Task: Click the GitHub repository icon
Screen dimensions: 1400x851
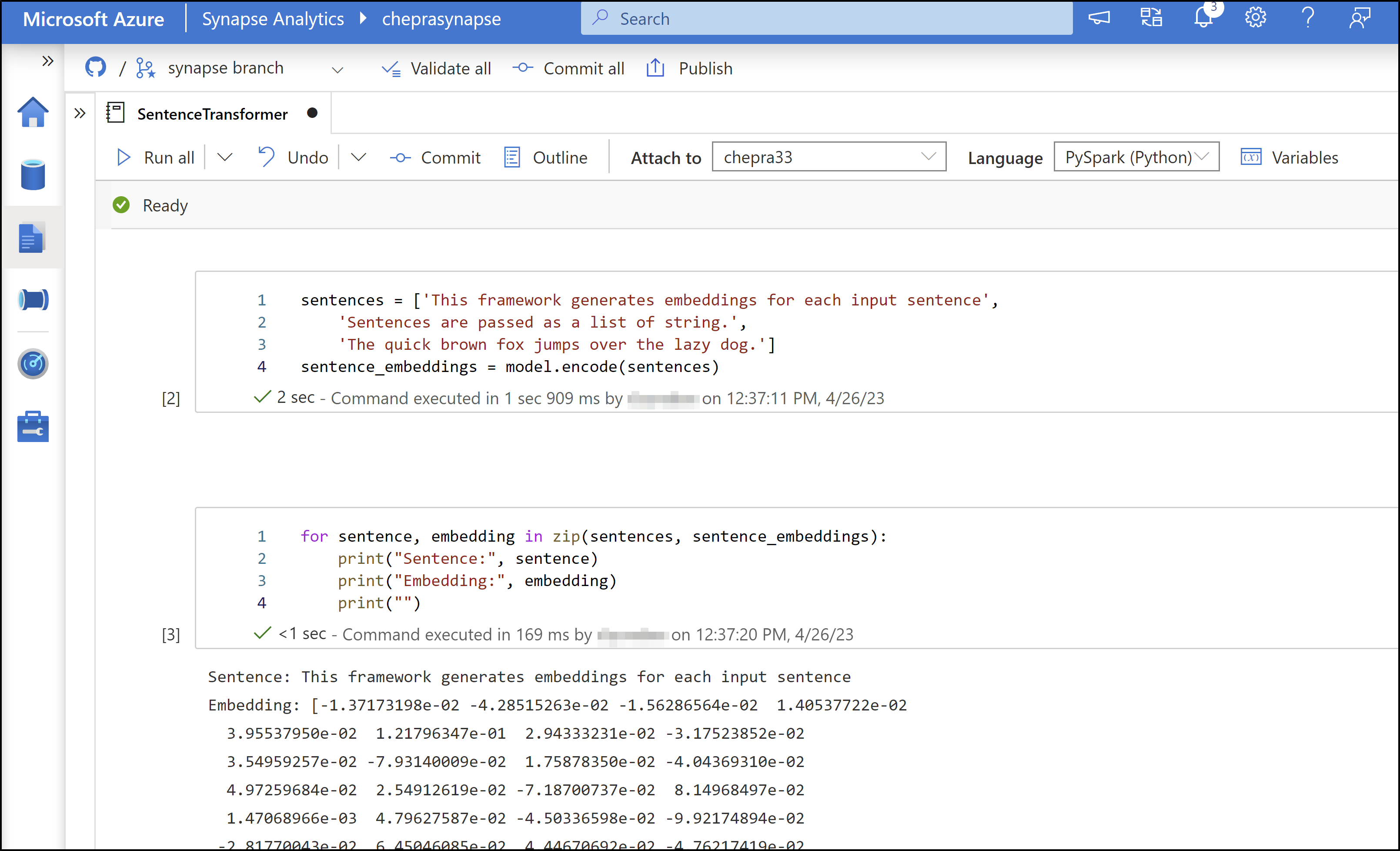Action: 95,67
